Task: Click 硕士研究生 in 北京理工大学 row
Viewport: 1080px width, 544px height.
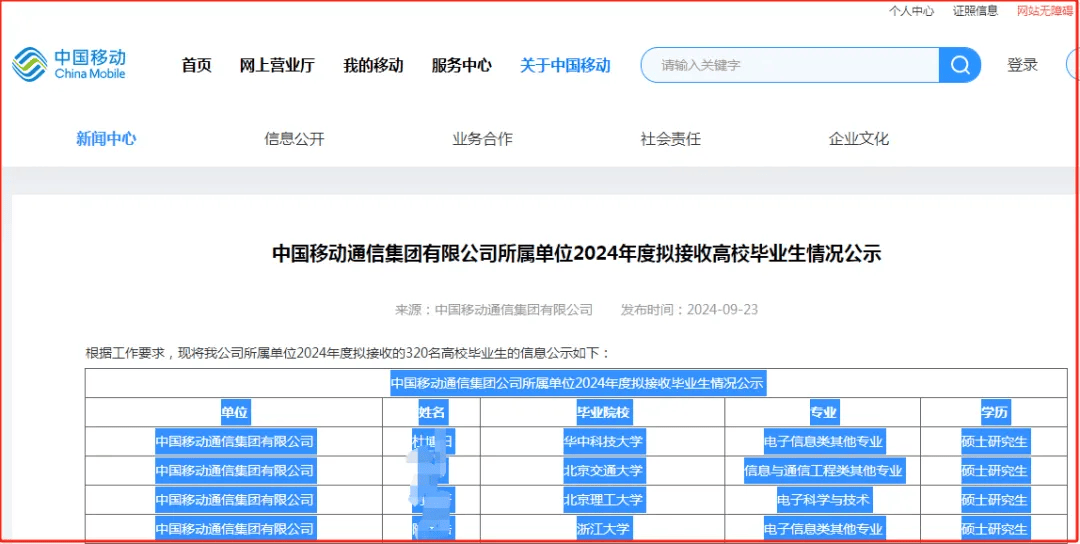Action: 995,500
